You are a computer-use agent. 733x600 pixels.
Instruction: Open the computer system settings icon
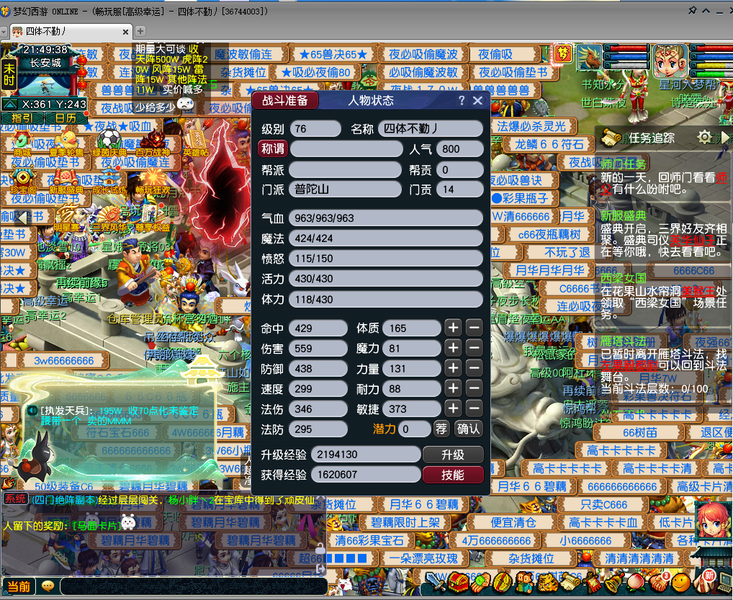(x=724, y=582)
